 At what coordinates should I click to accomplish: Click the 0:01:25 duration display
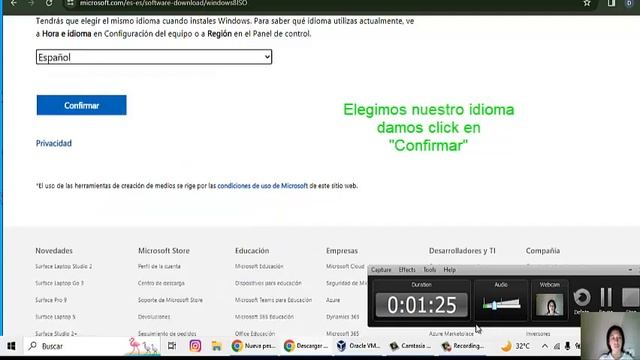pos(422,305)
